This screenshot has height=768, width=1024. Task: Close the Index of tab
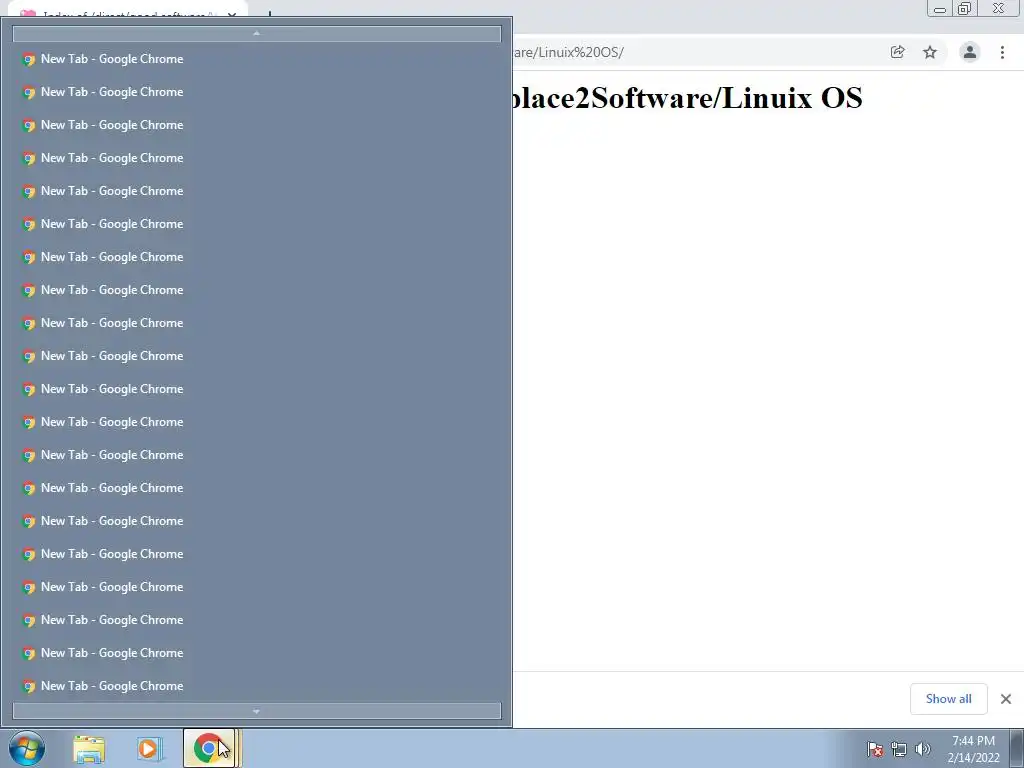[x=232, y=14]
